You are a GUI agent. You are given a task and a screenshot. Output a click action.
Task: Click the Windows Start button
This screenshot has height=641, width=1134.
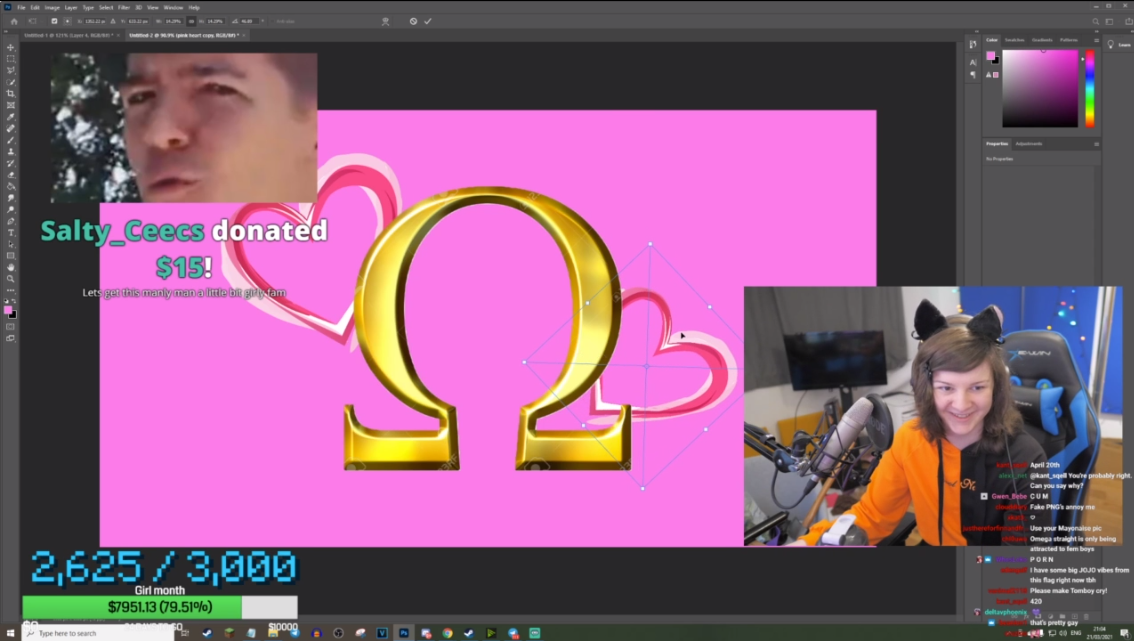click(x=10, y=633)
